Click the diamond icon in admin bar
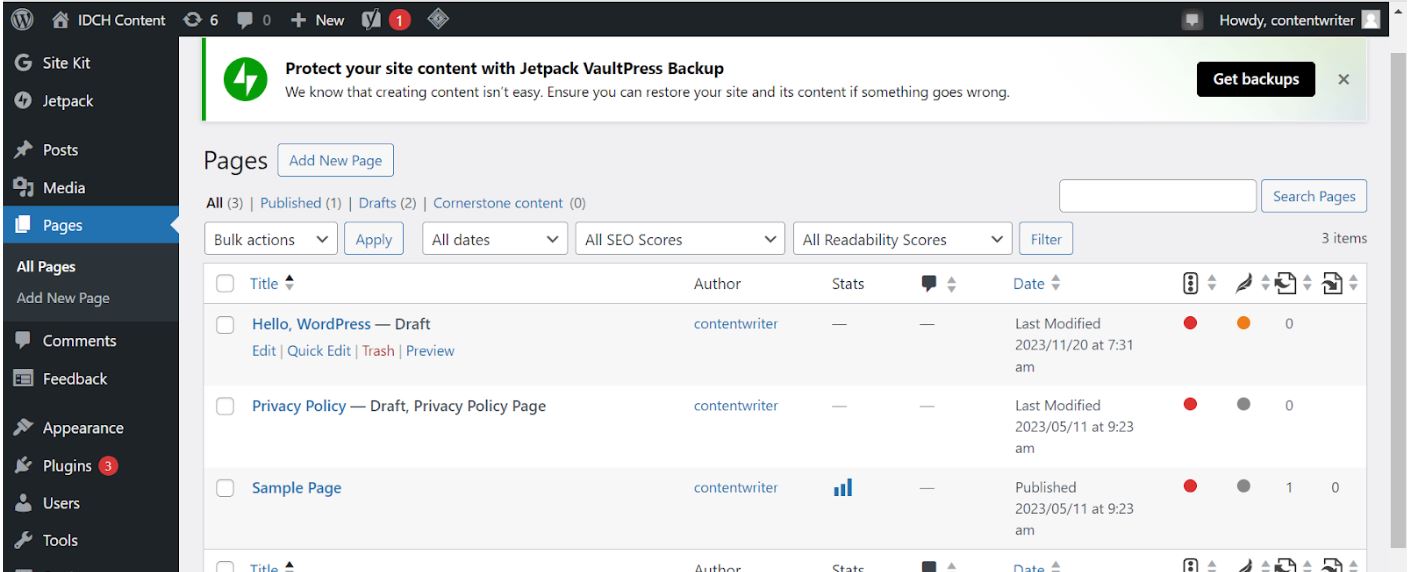The width and height of the screenshot is (1408, 572). (x=437, y=19)
